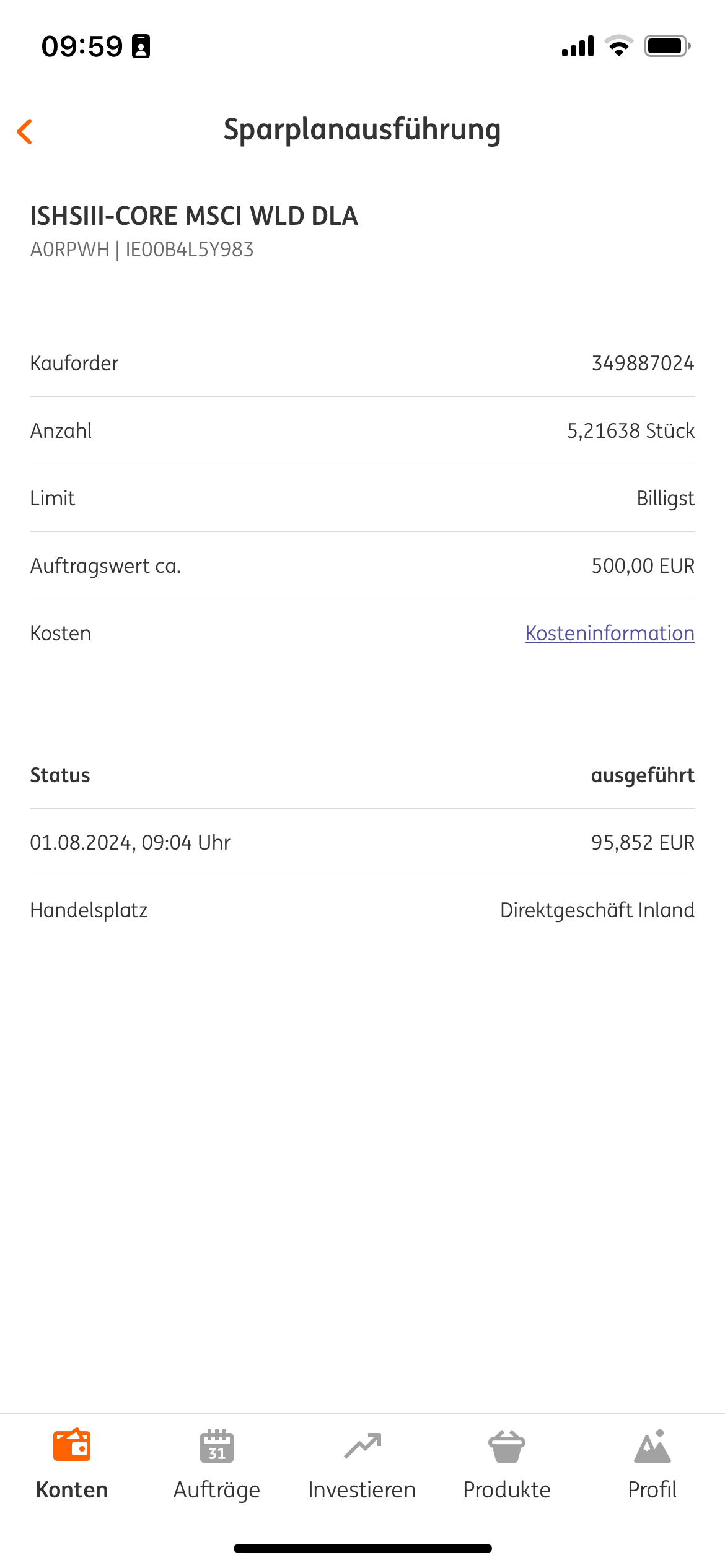The height and width of the screenshot is (1568, 725).
Task: Tap the Profil icon
Action: coord(652,1447)
